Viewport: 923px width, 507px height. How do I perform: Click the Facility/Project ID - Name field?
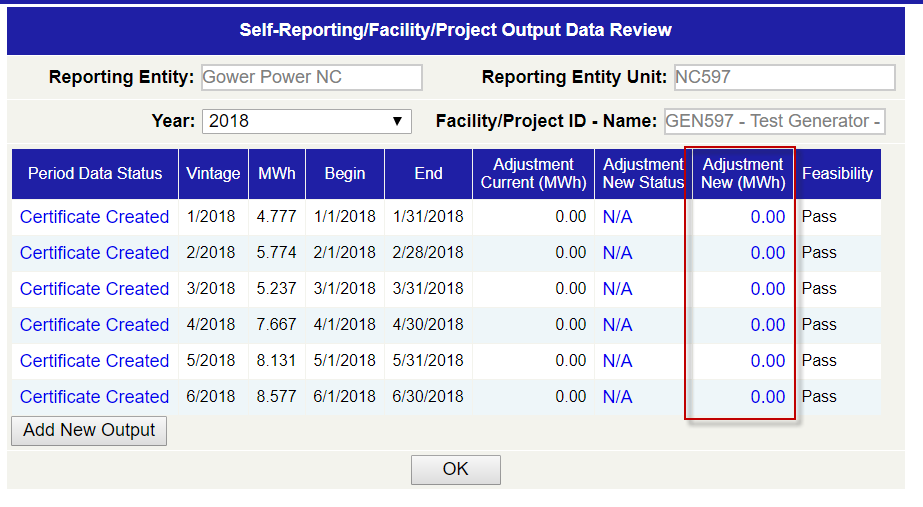pyautogui.click(x=774, y=121)
